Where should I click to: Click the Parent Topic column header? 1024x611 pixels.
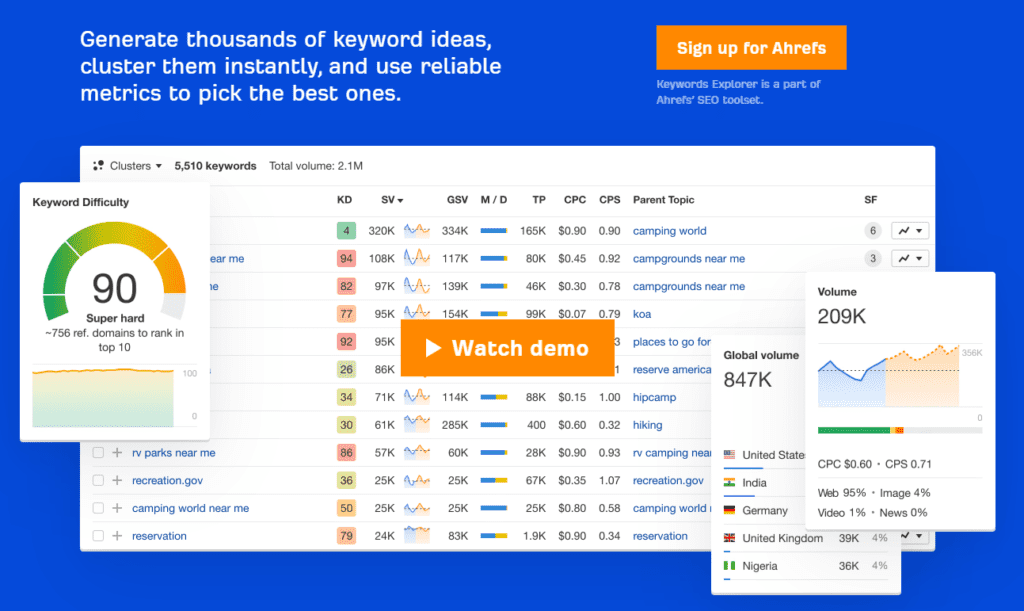(x=663, y=200)
